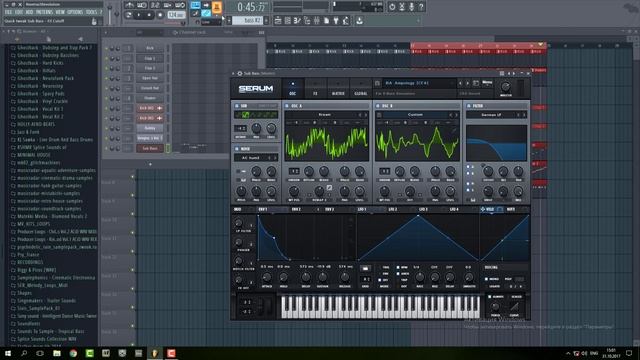Open Windows Start menu
The width and height of the screenshot is (640, 360).
[x=8, y=353]
